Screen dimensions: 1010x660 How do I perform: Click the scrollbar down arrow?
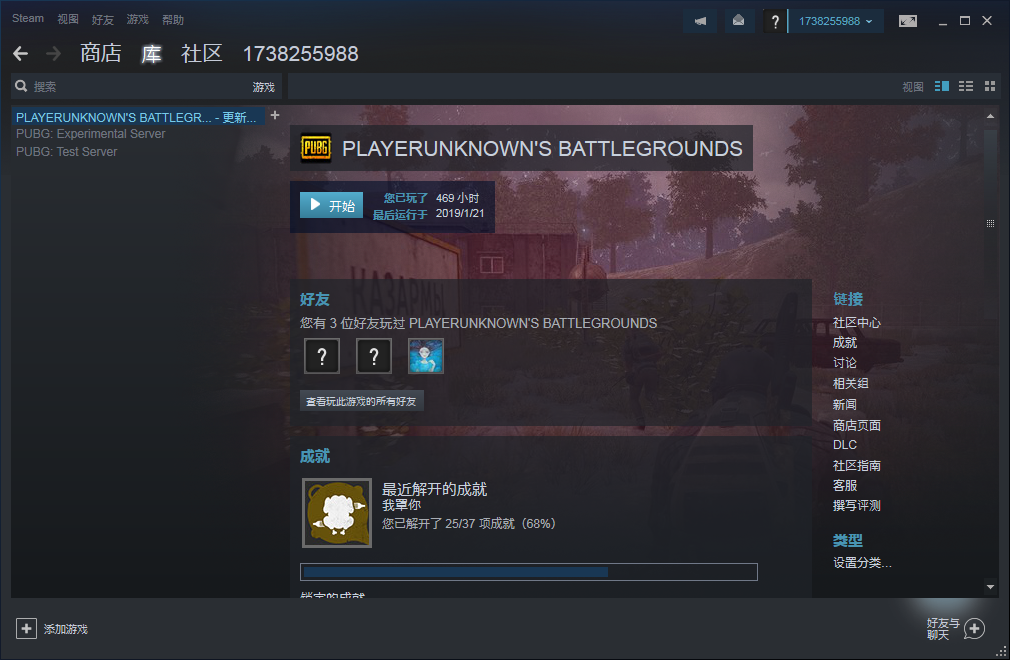(x=990, y=587)
